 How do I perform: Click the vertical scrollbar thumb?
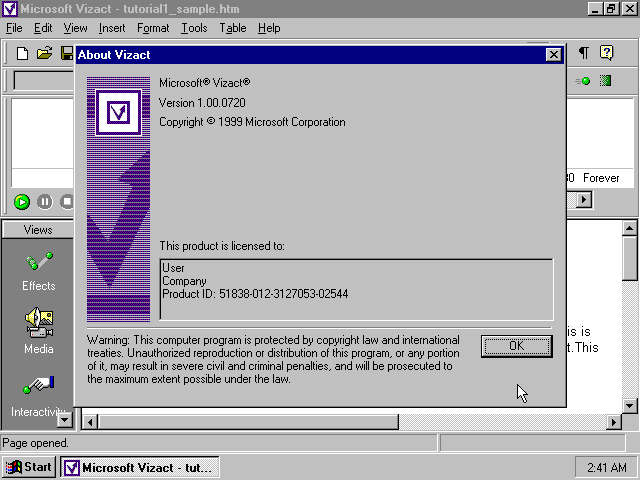click(629, 258)
